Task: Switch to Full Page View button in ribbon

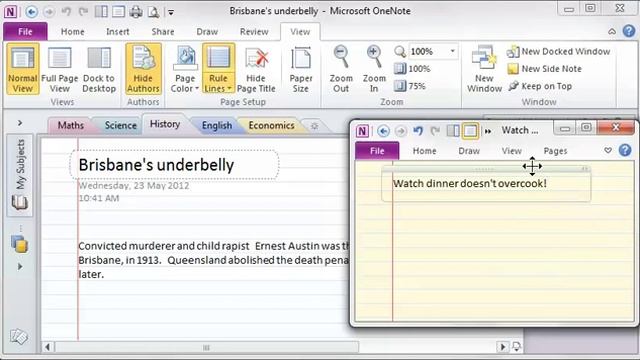Action: (x=60, y=69)
